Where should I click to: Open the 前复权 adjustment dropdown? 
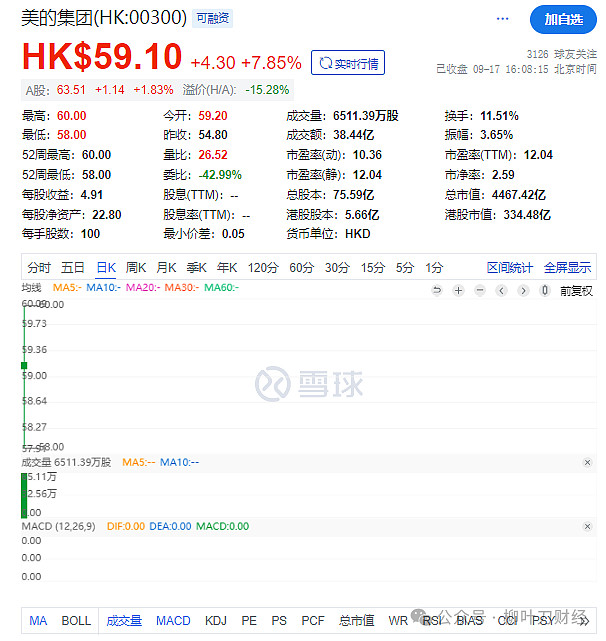(x=576, y=291)
